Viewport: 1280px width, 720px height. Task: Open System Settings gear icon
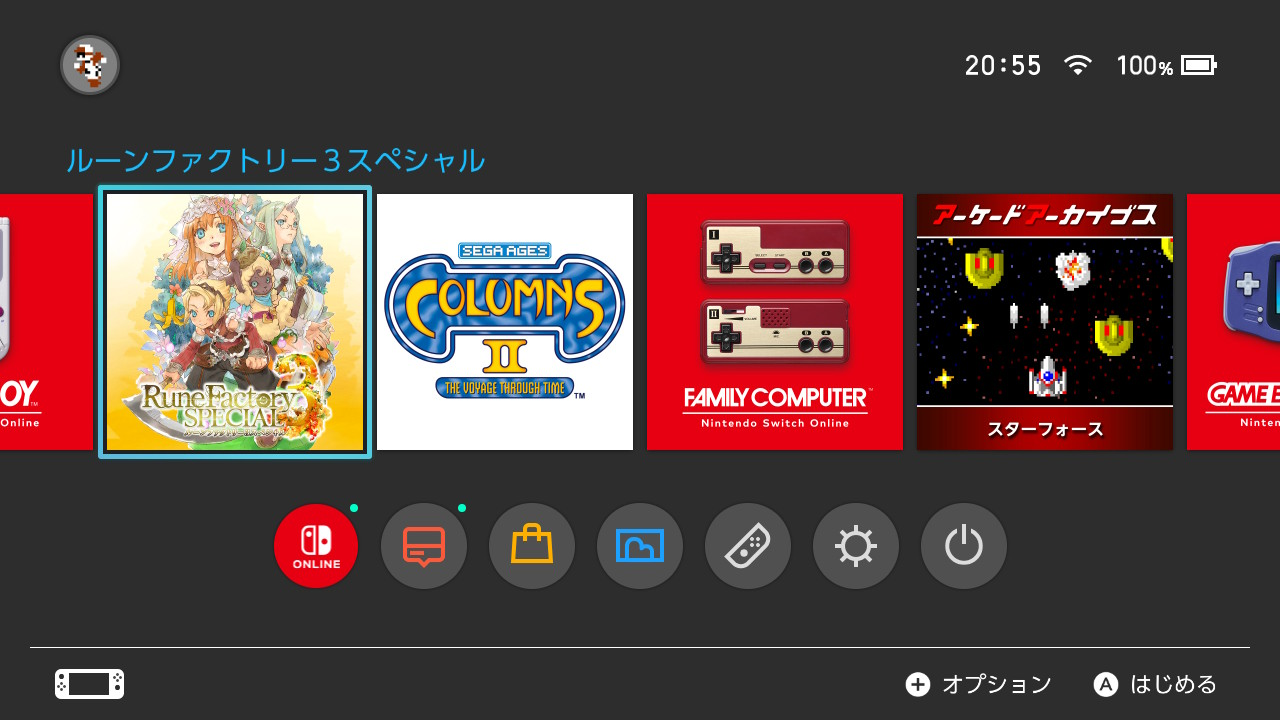pos(856,546)
